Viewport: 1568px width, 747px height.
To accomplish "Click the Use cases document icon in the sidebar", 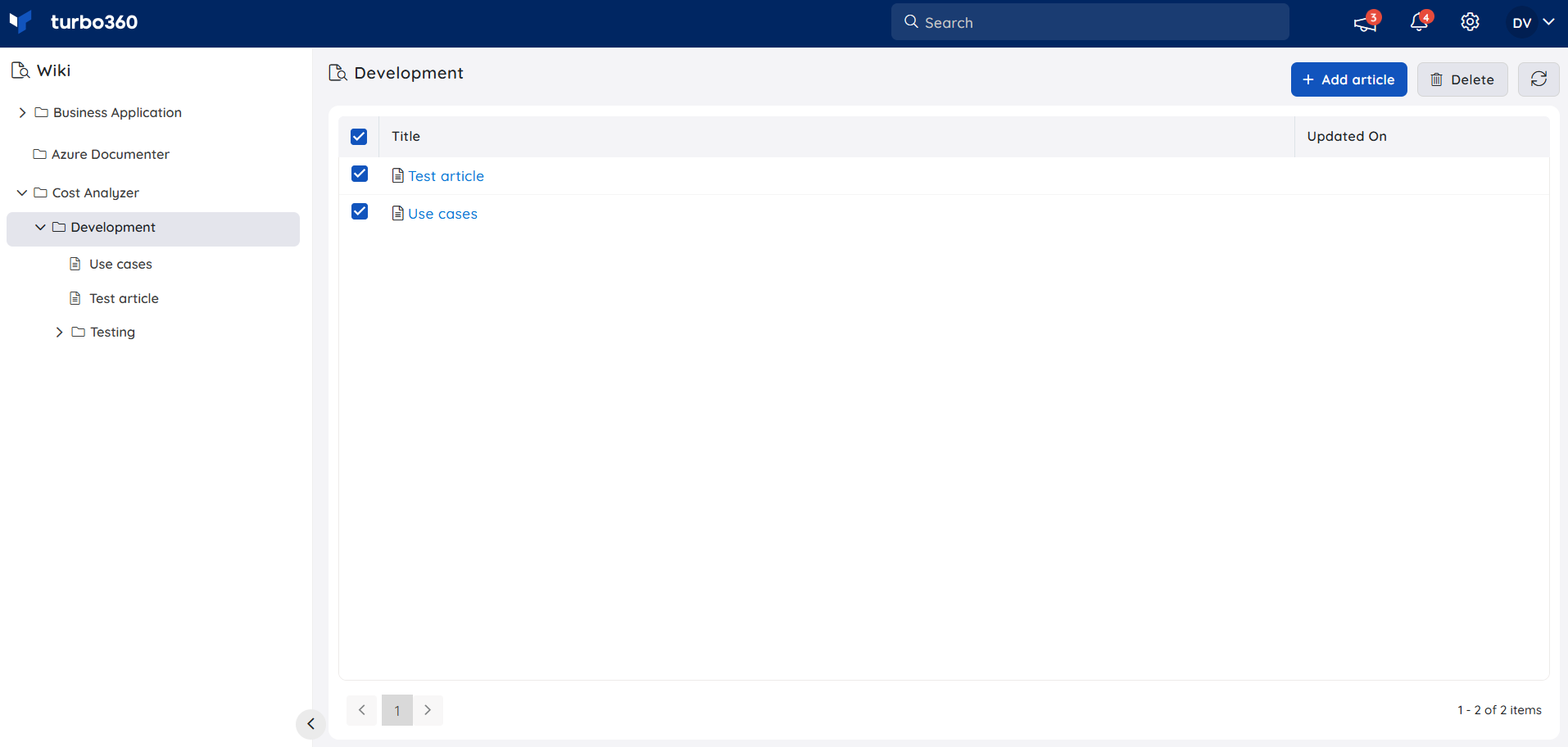I will pyautogui.click(x=75, y=264).
